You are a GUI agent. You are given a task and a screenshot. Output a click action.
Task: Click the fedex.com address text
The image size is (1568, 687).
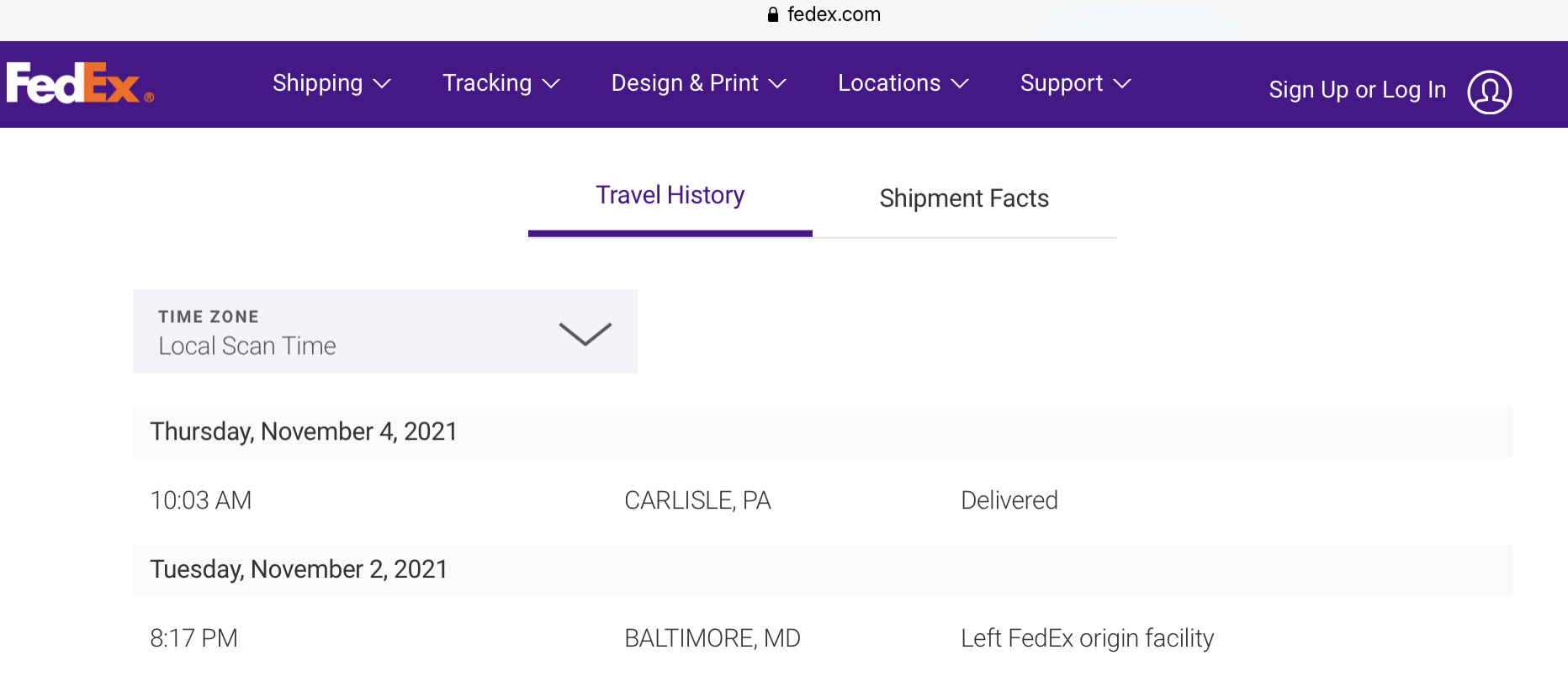point(834,14)
